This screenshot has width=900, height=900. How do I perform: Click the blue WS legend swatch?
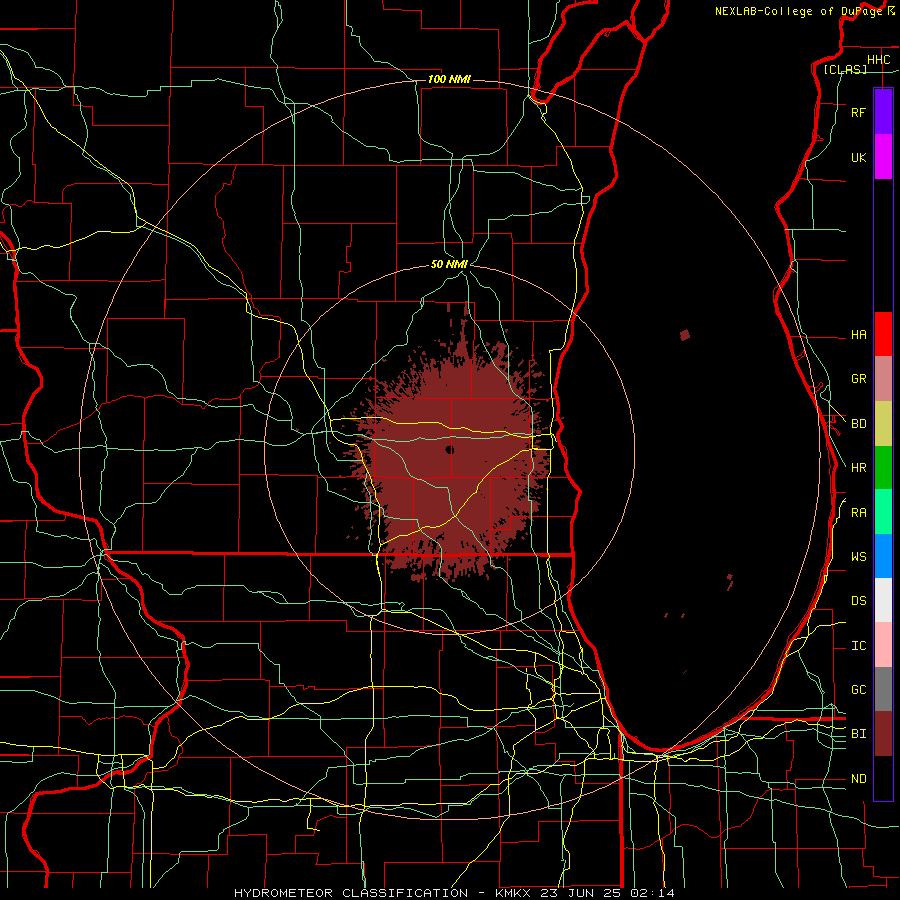coord(883,556)
